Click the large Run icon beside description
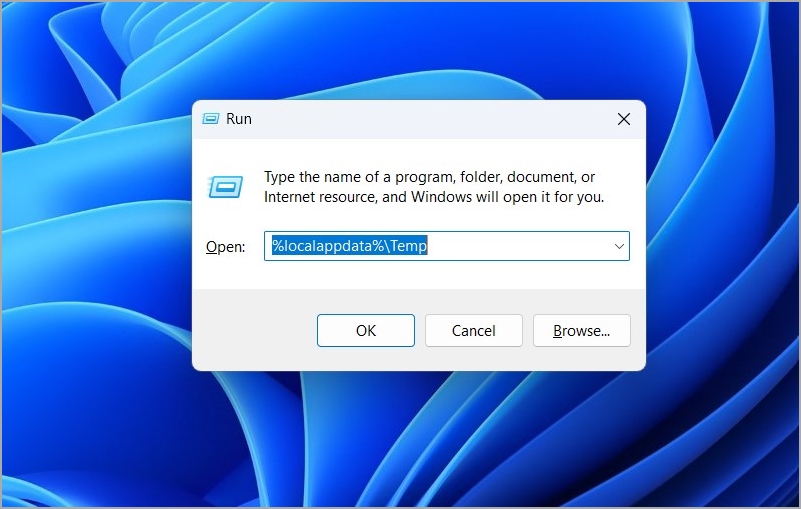Image resolution: width=801 pixels, height=509 pixels. click(225, 187)
